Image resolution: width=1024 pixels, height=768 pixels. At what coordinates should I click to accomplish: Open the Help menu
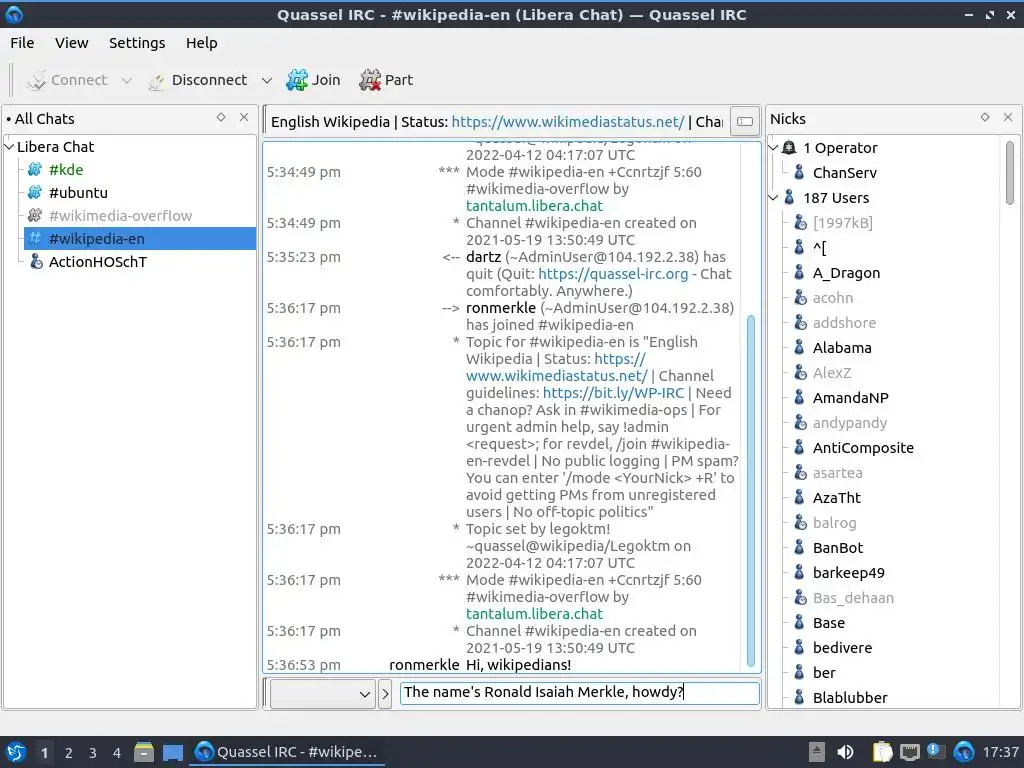201,43
